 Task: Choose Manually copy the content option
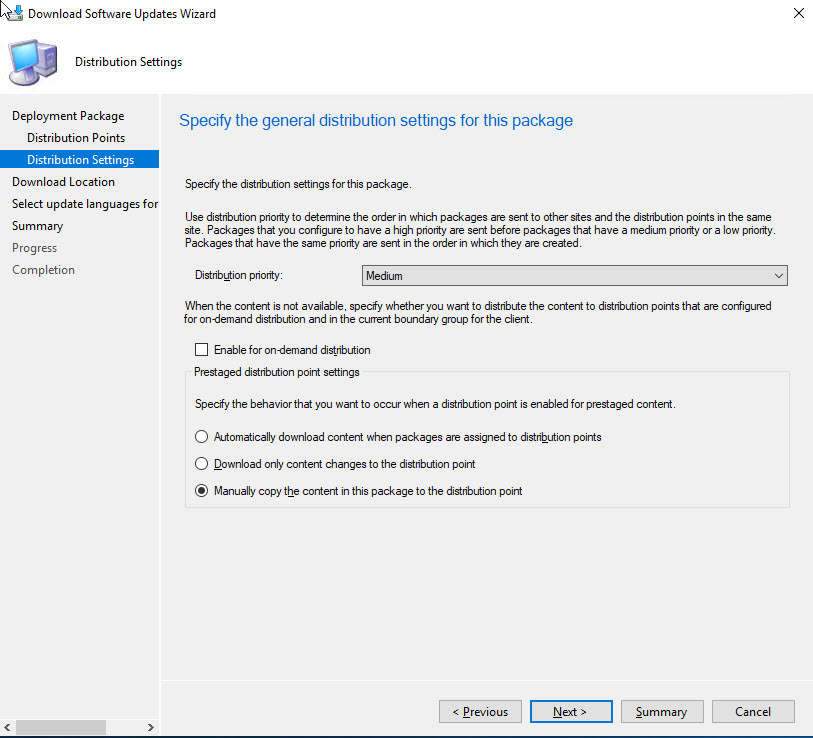[x=202, y=491]
